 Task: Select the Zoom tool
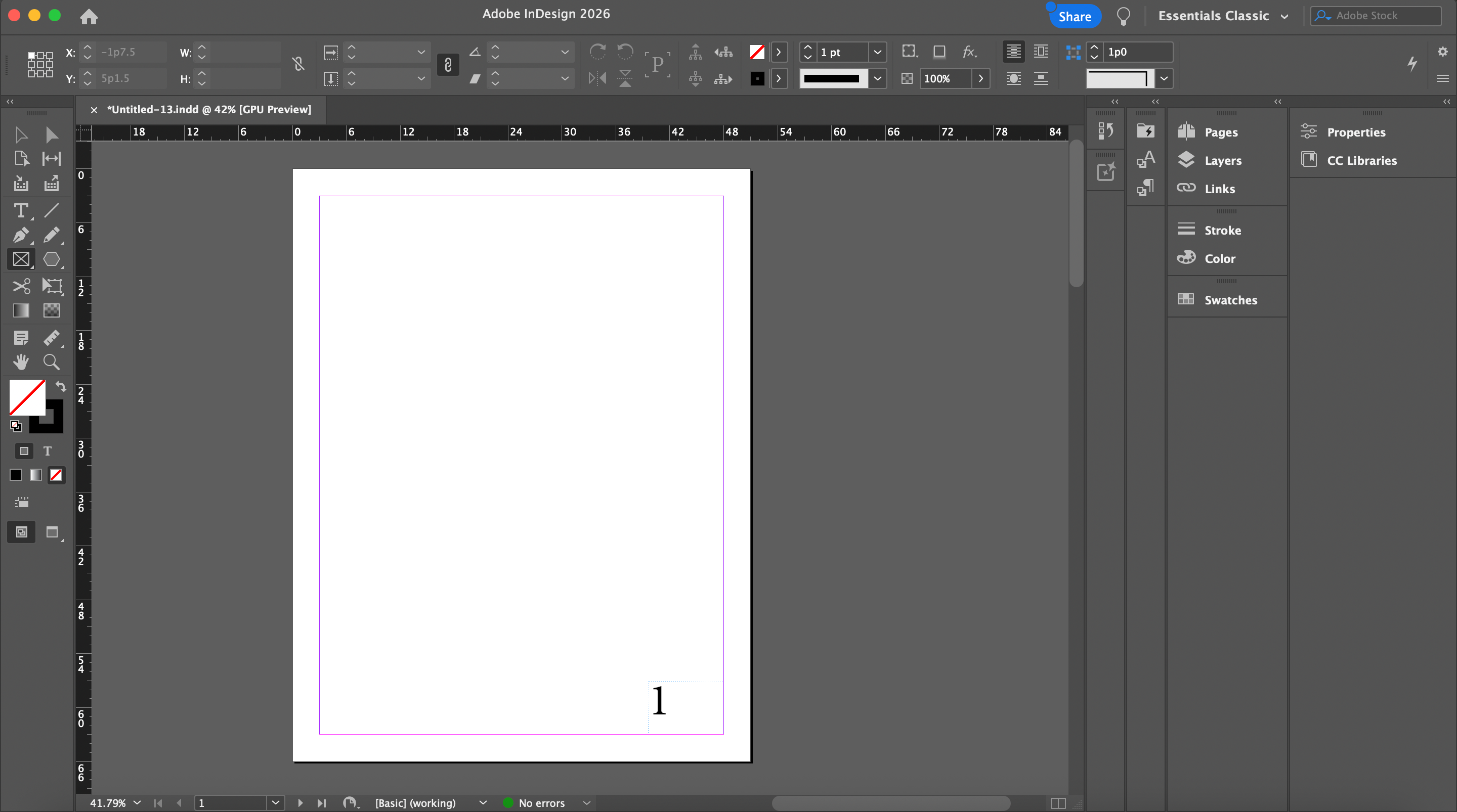coord(52,362)
